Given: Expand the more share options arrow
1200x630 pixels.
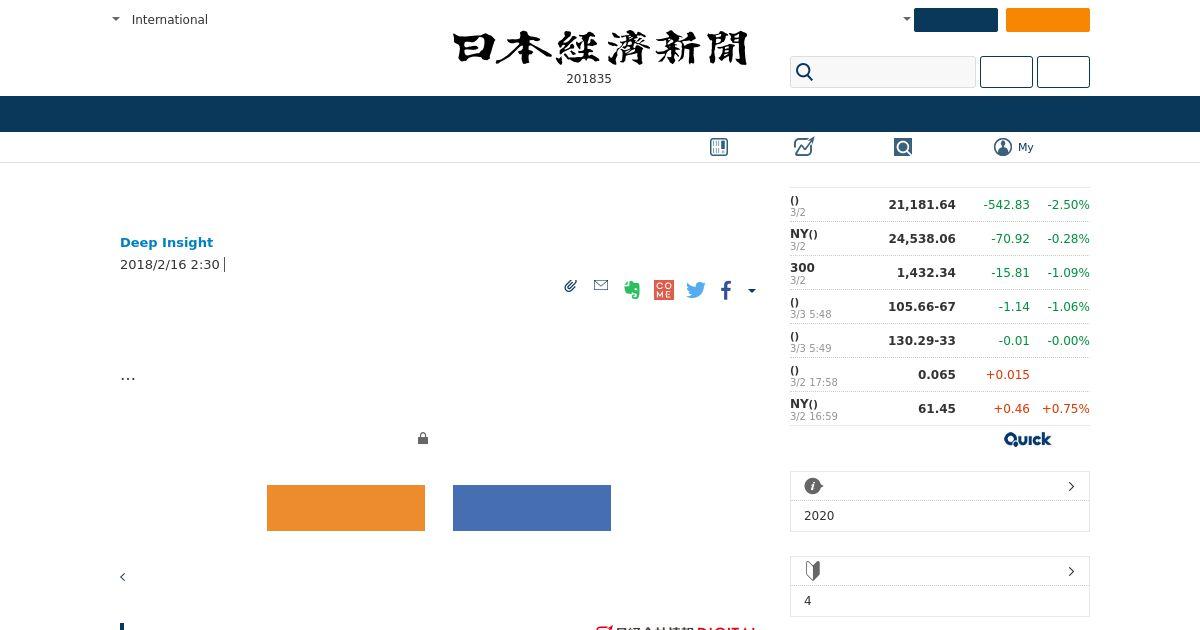Looking at the screenshot, I should (752, 291).
